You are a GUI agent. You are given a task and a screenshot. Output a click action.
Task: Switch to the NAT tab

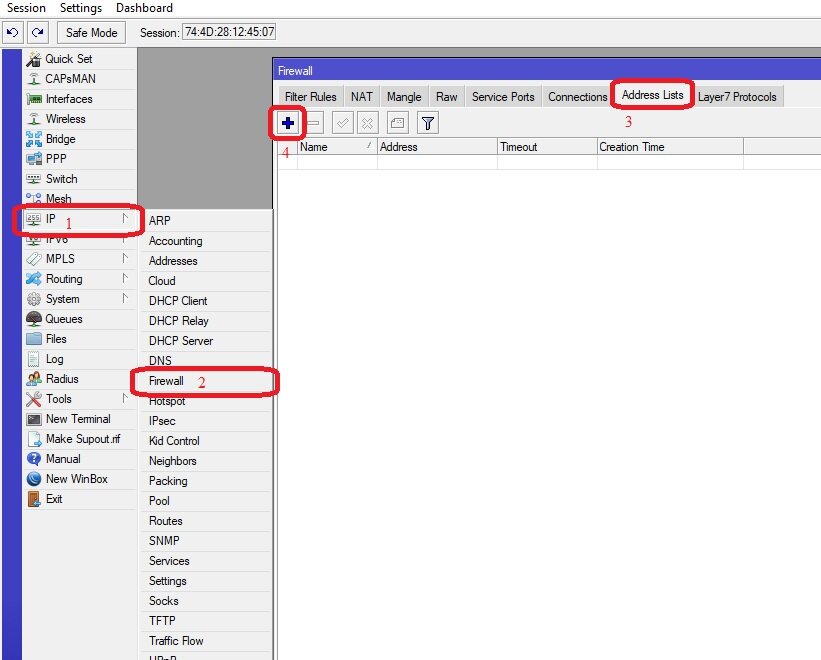point(362,97)
